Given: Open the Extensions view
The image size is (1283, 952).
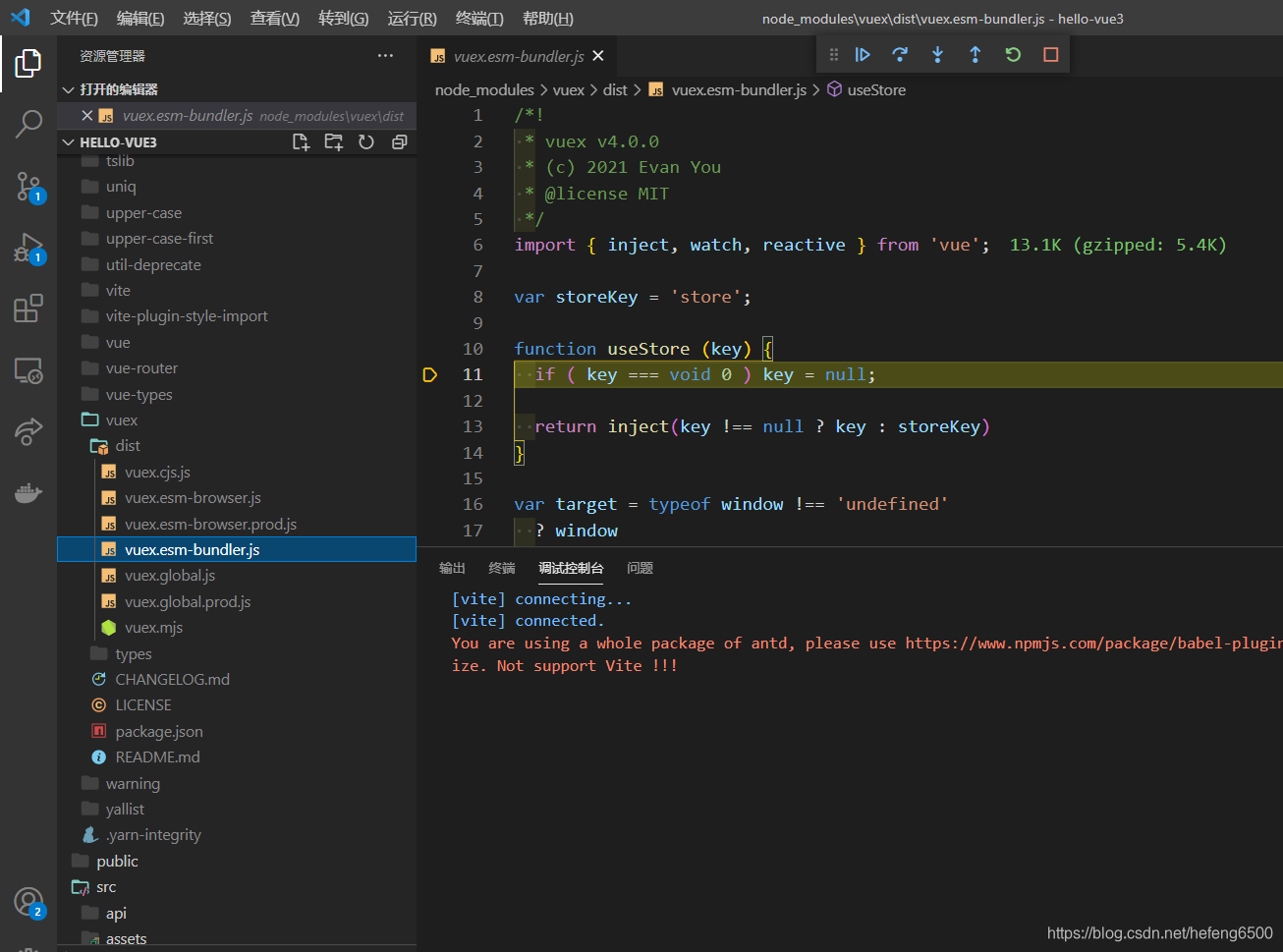Looking at the screenshot, I should tap(28, 308).
